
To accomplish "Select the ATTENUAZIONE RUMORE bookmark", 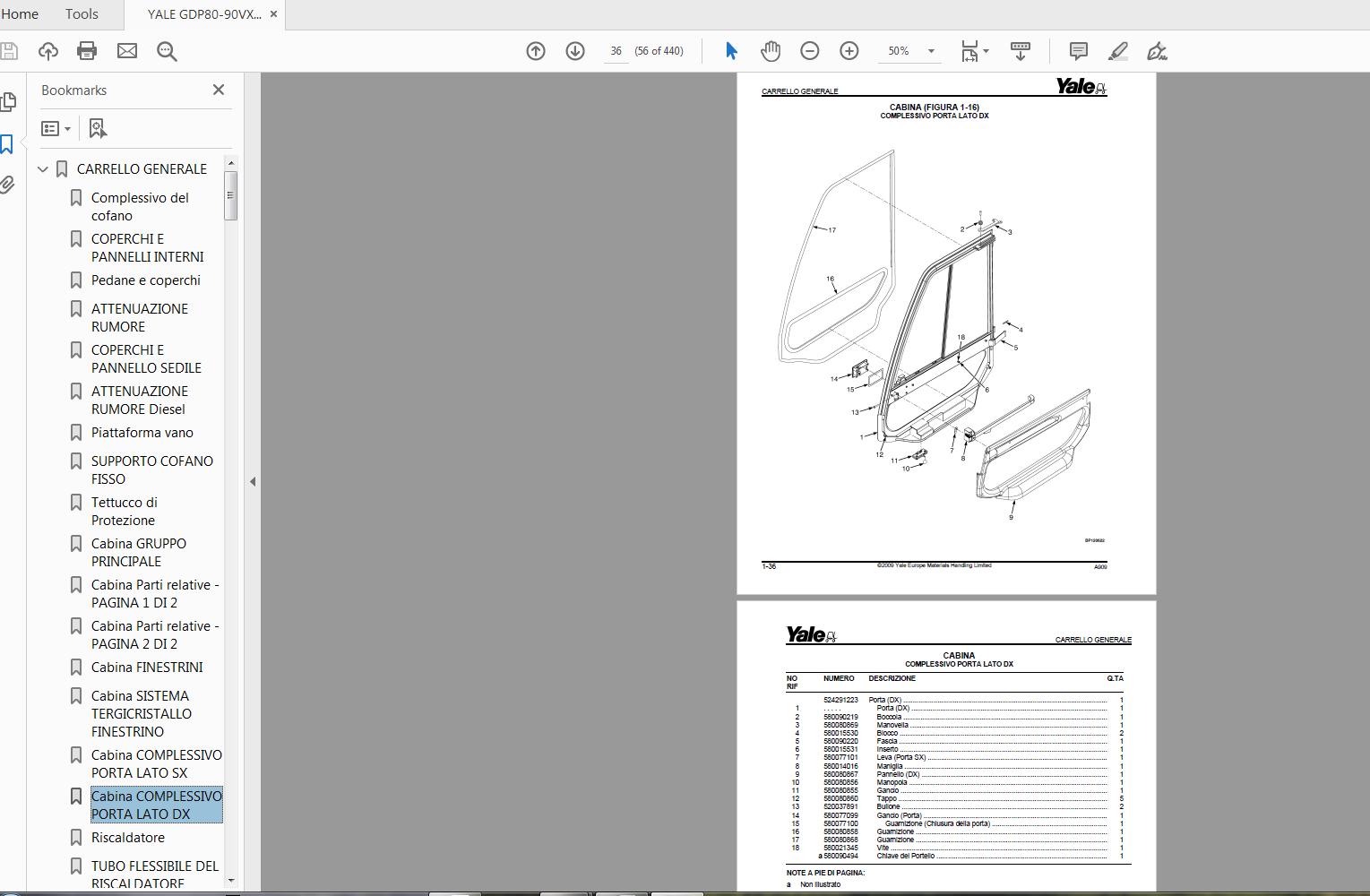I will coord(140,318).
